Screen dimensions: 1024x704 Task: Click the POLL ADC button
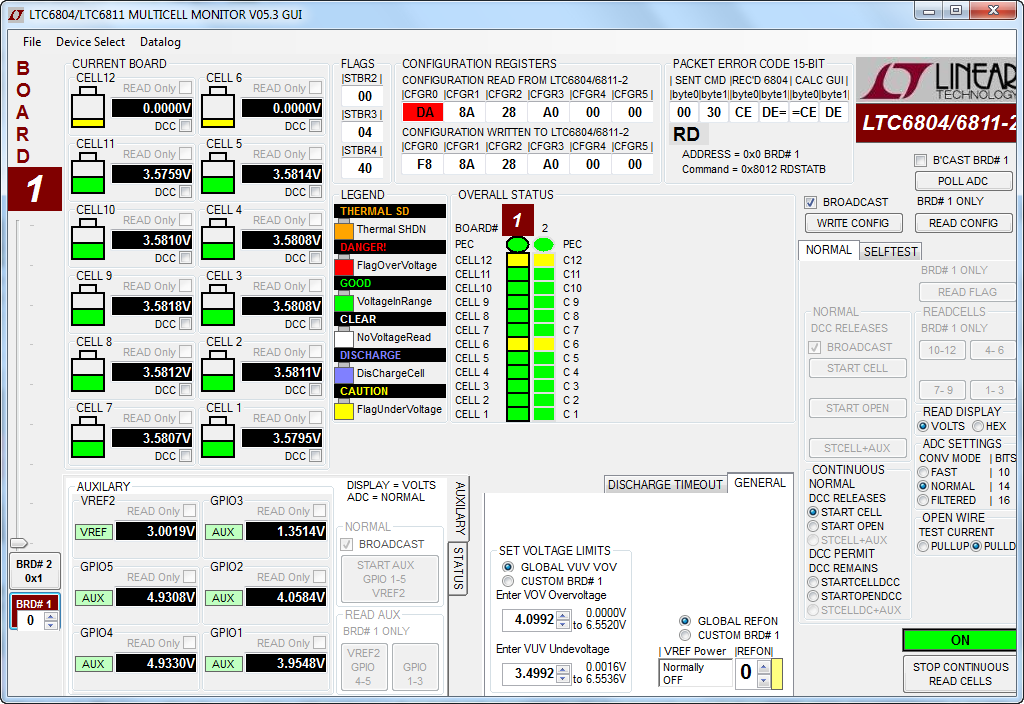tap(963, 181)
